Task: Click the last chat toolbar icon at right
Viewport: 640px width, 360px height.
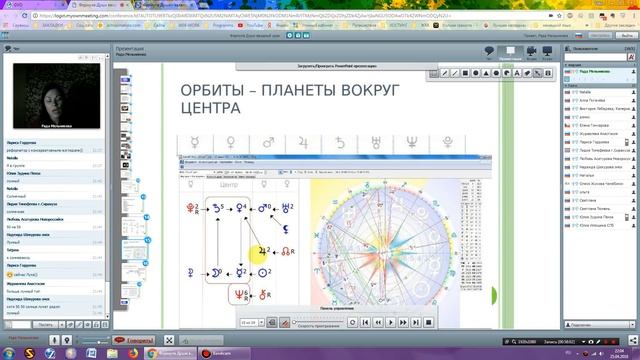Action: click(x=105, y=325)
